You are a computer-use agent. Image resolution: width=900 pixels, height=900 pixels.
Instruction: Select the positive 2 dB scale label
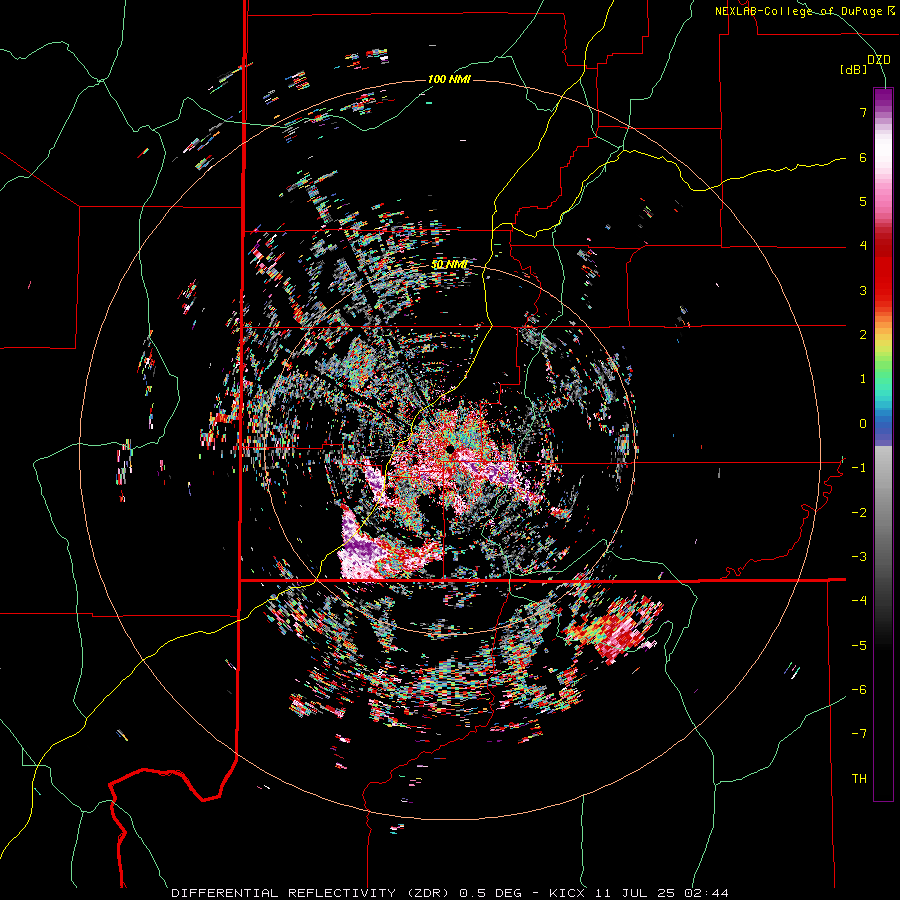[863, 335]
